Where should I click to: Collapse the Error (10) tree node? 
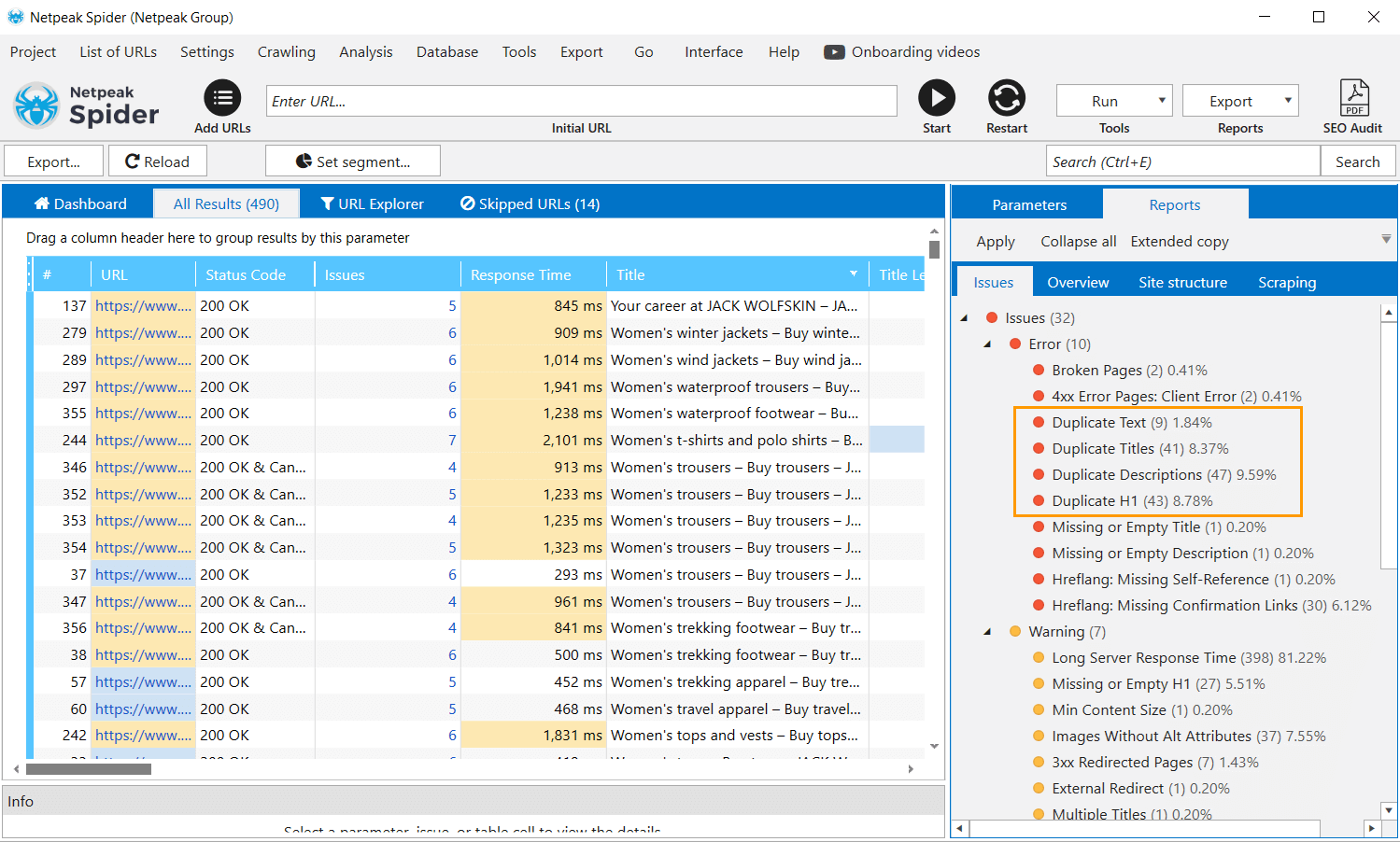(988, 344)
